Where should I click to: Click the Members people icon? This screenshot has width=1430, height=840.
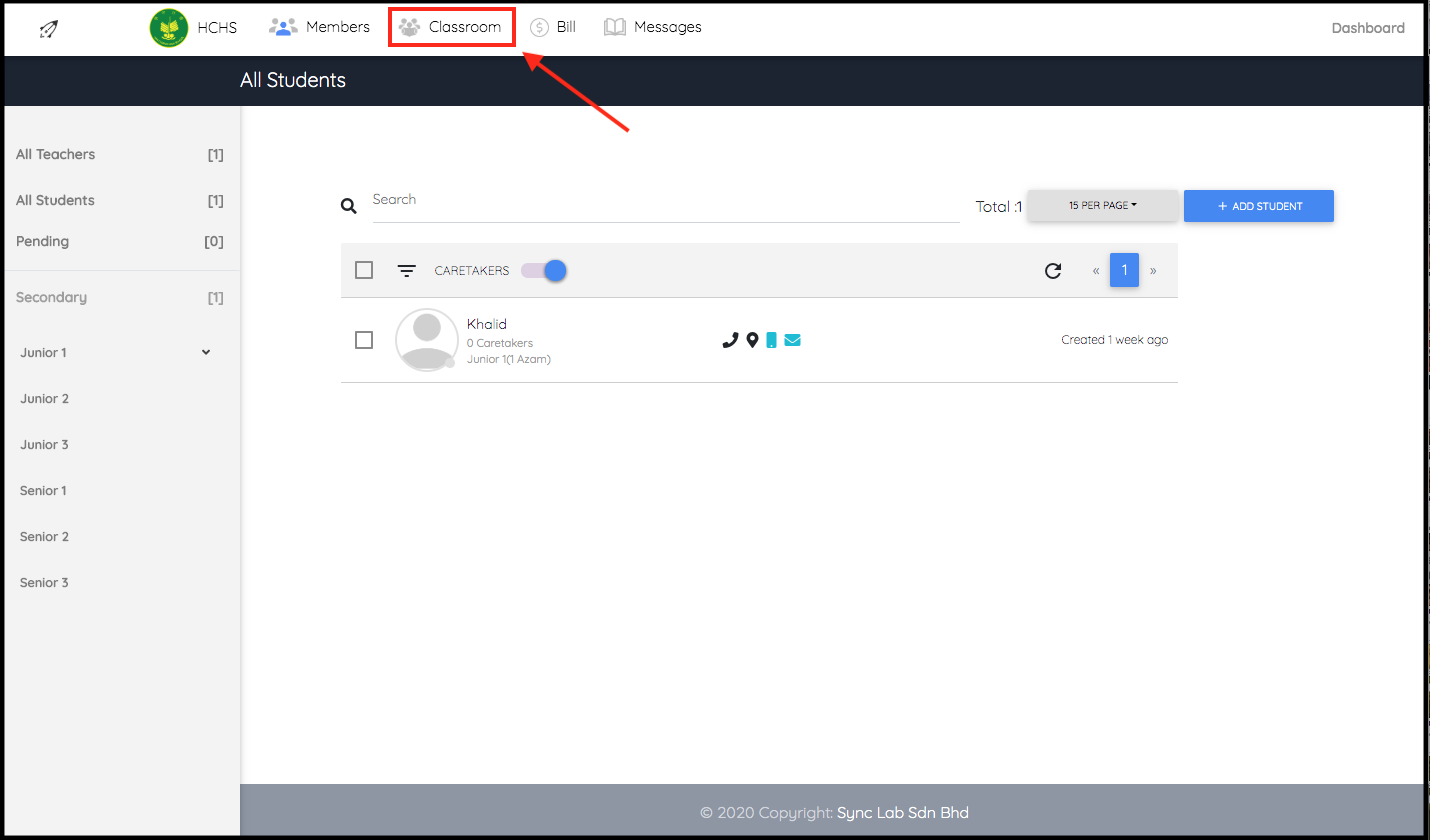click(283, 27)
